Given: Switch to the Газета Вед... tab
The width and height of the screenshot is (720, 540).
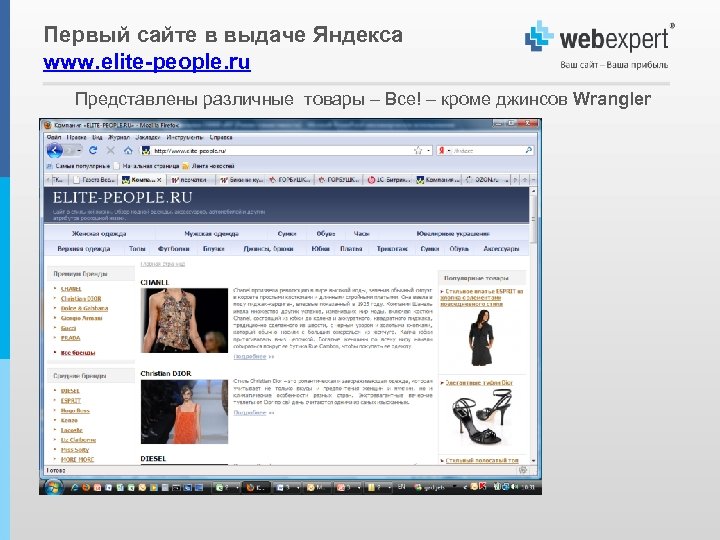Looking at the screenshot, I should tap(94, 180).
